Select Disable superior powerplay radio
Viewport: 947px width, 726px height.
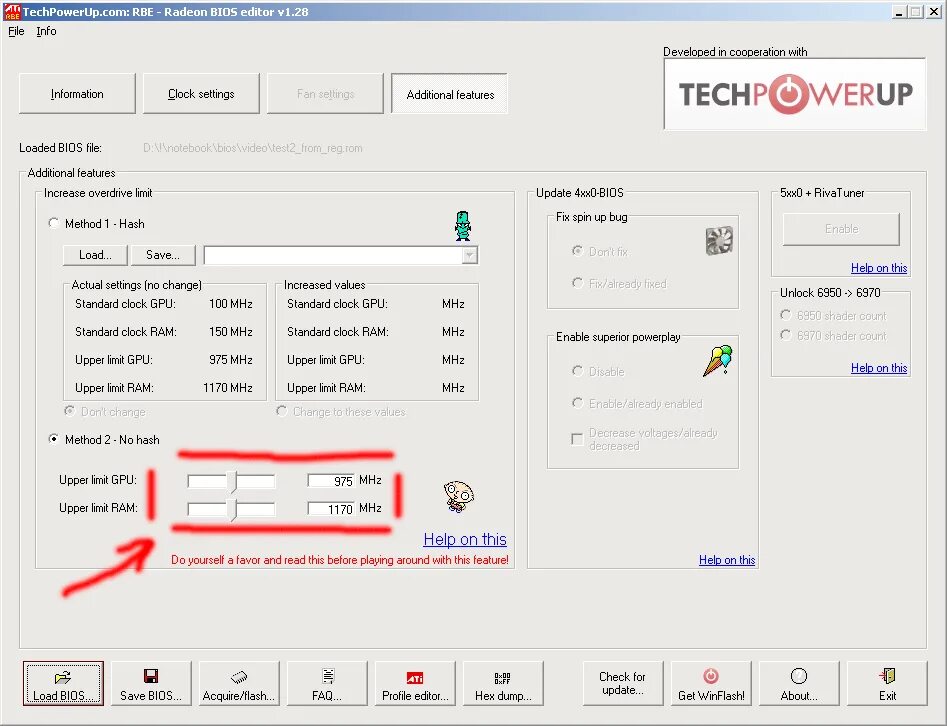click(578, 371)
